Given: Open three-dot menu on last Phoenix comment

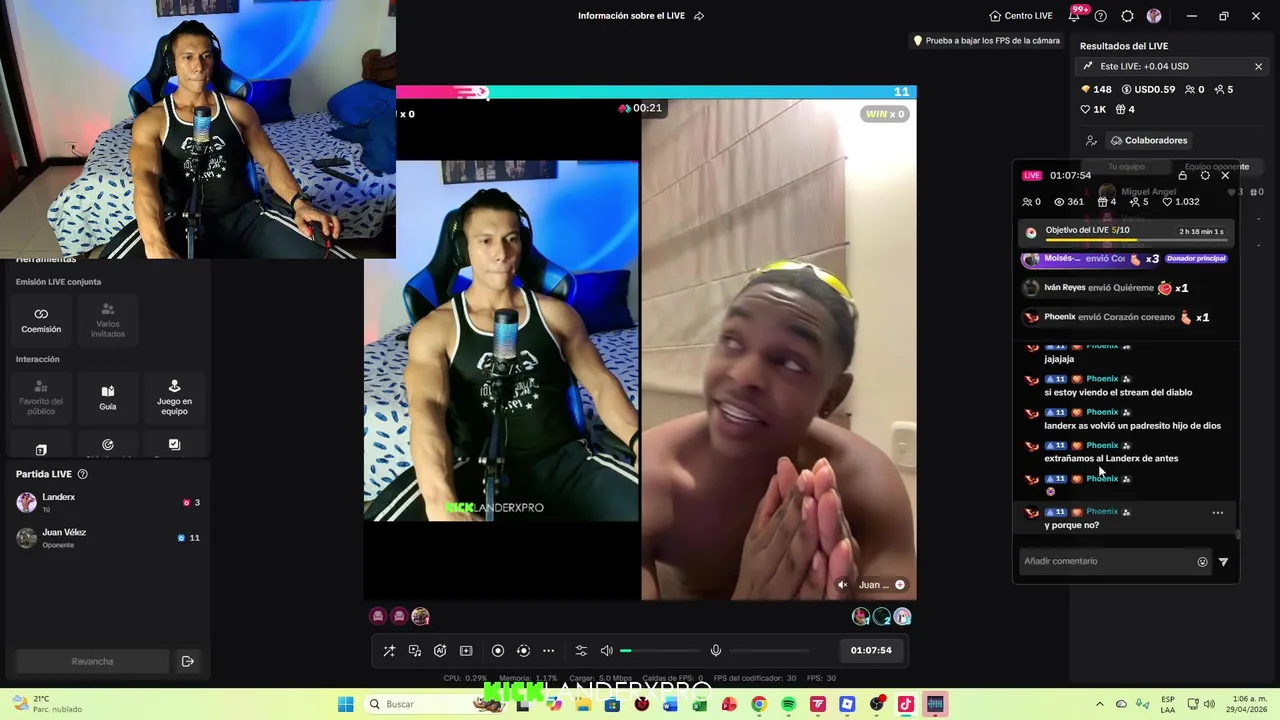Looking at the screenshot, I should click(1218, 513).
